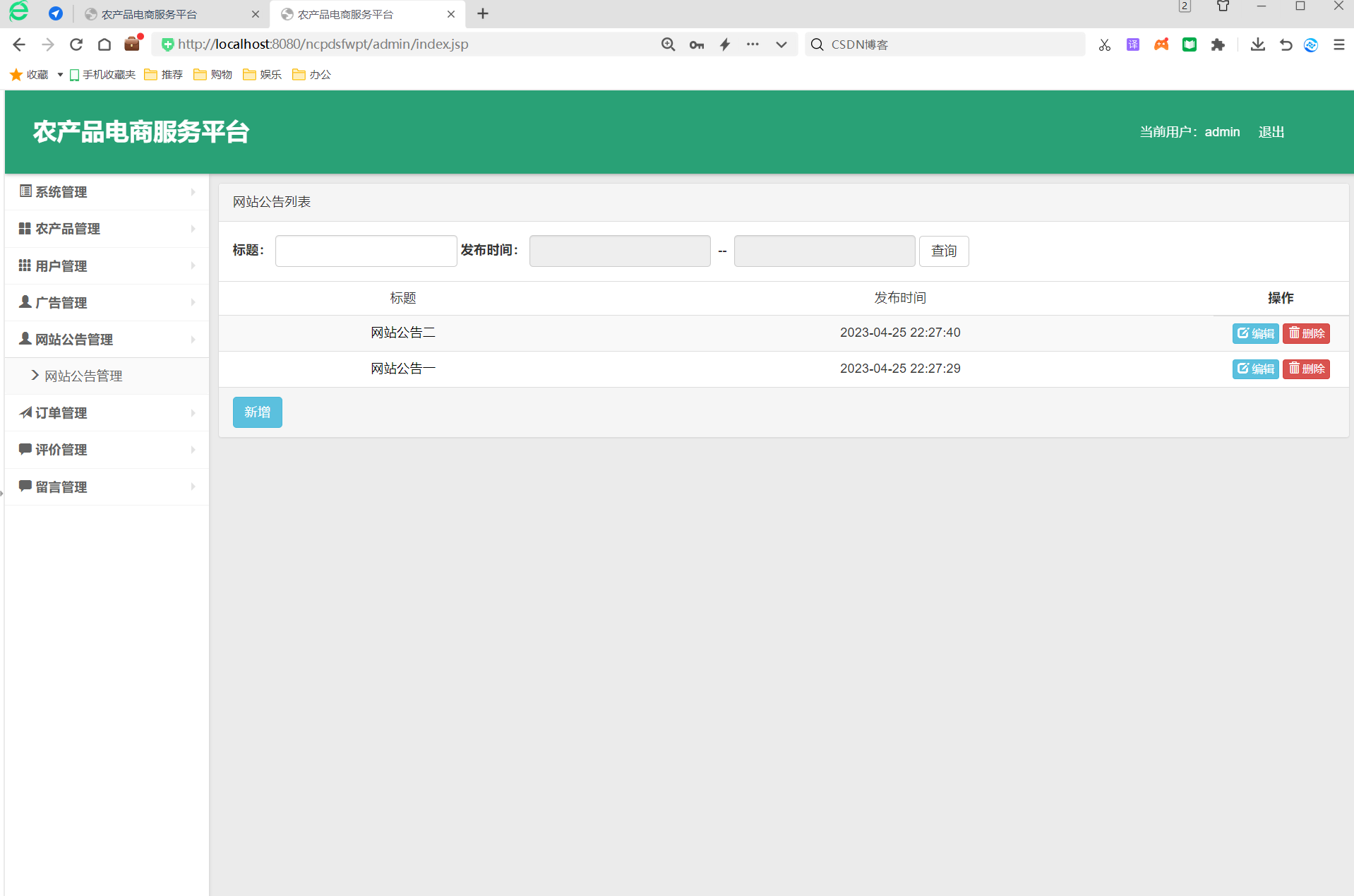Open the password key icon
Viewport: 1354px width, 896px height.
[697, 44]
